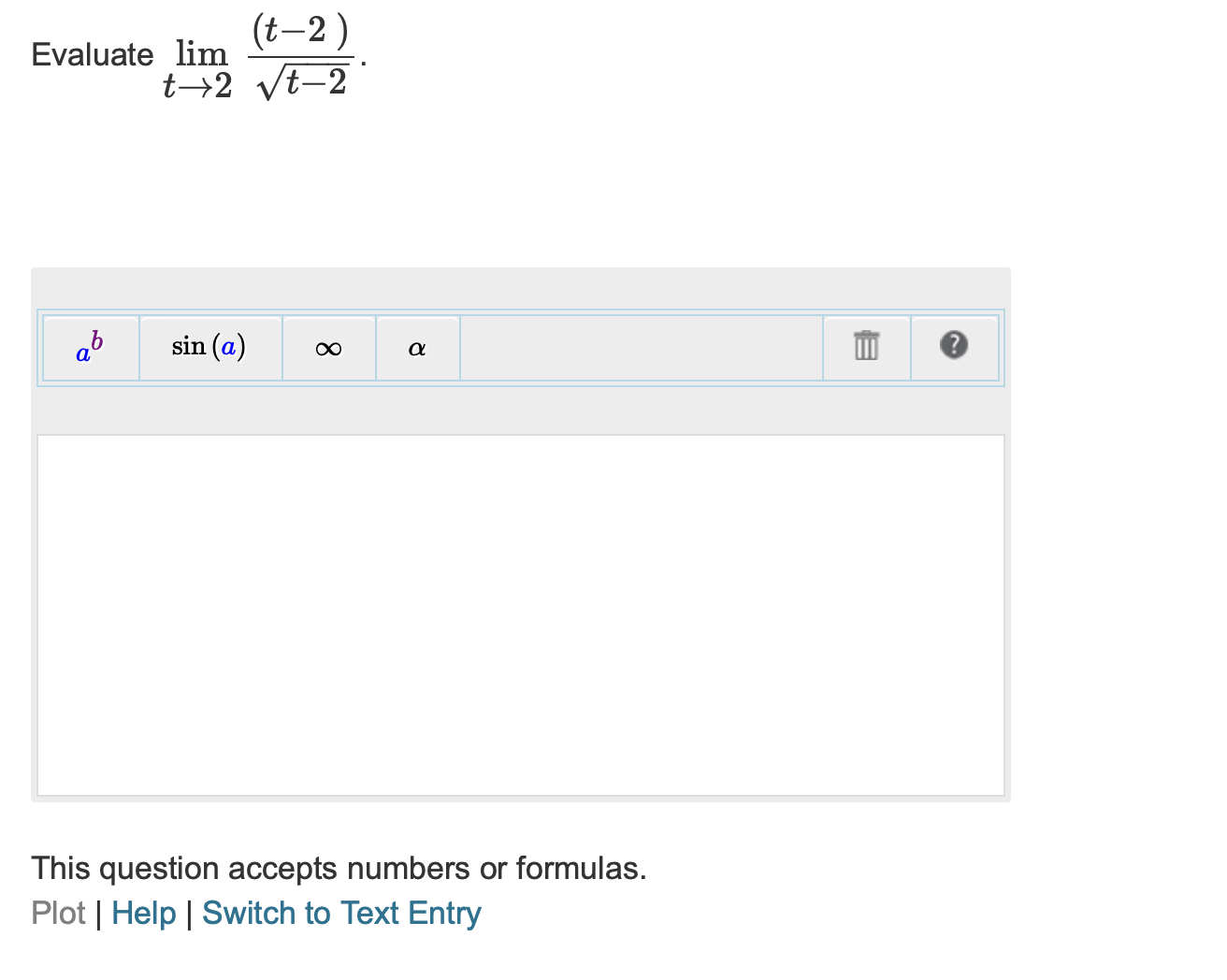Tap the sine function toolbar button

pos(209,347)
